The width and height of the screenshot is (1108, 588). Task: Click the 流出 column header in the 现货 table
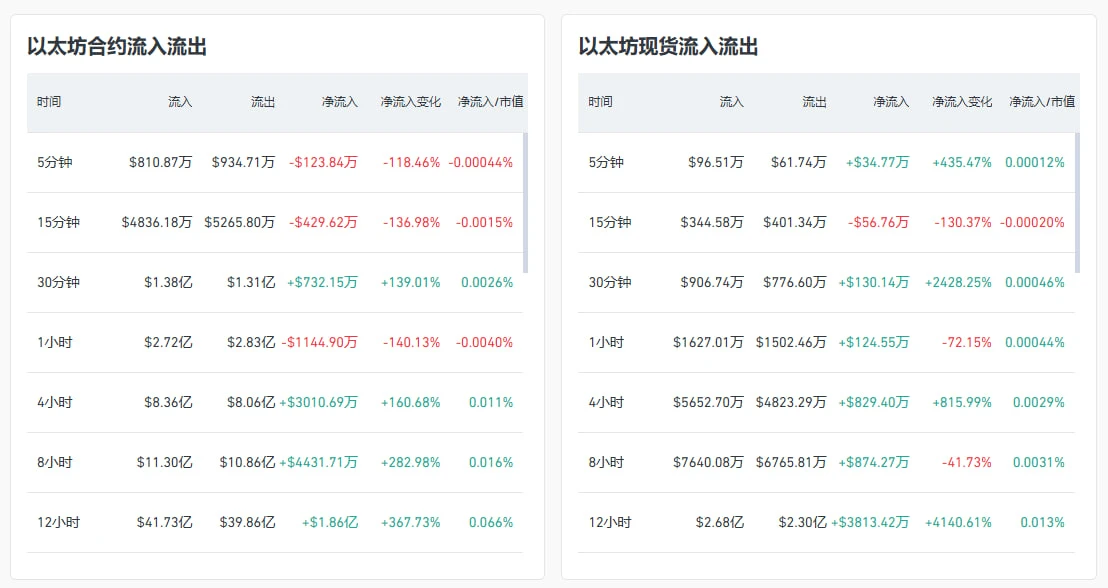(814, 102)
